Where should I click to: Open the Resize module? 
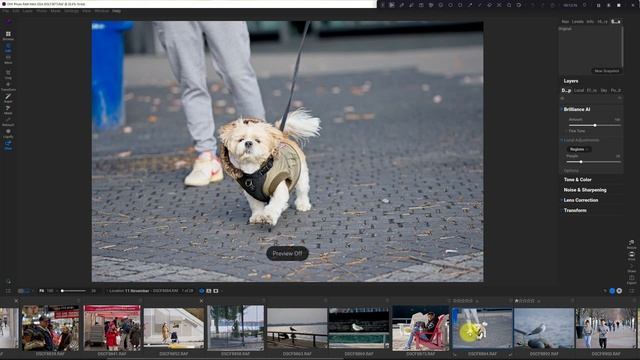pos(631,244)
